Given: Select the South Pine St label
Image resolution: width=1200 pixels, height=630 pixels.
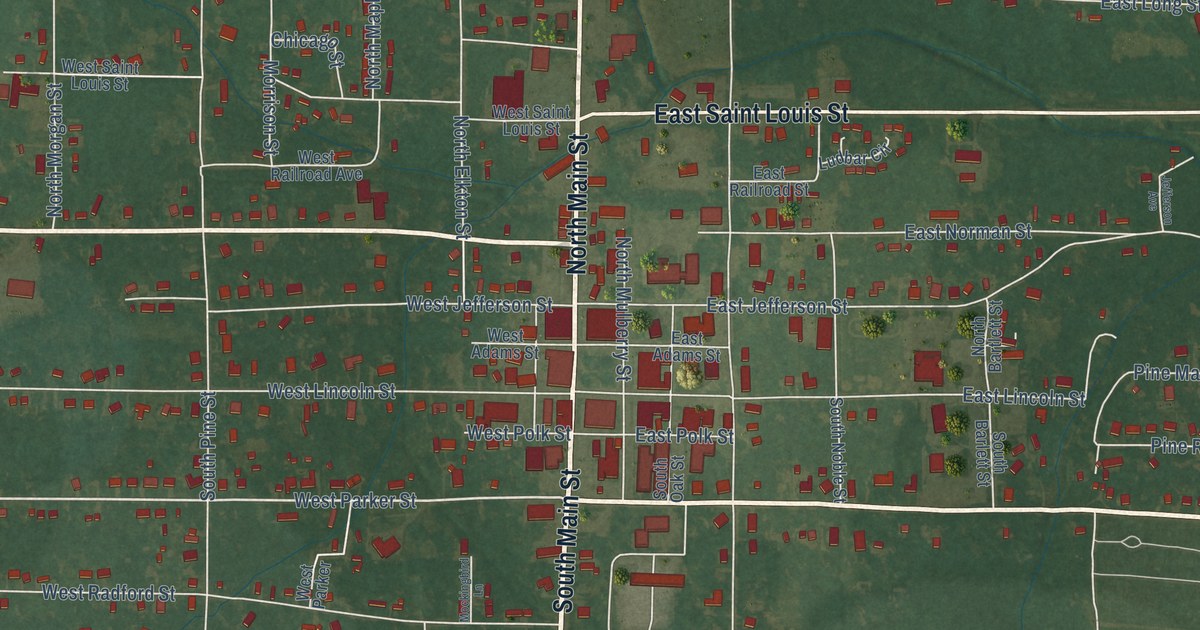Looking at the screenshot, I should click(x=208, y=446).
